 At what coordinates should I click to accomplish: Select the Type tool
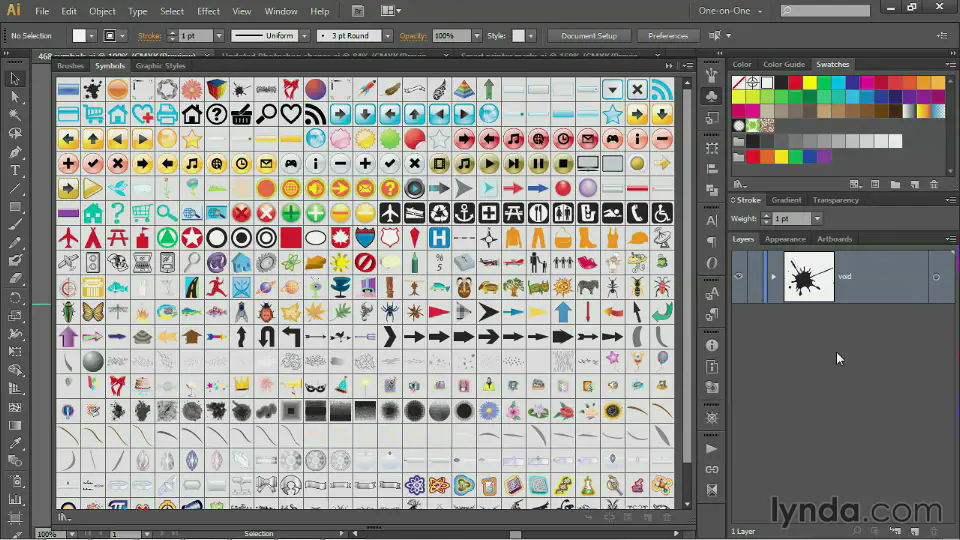[x=15, y=170]
